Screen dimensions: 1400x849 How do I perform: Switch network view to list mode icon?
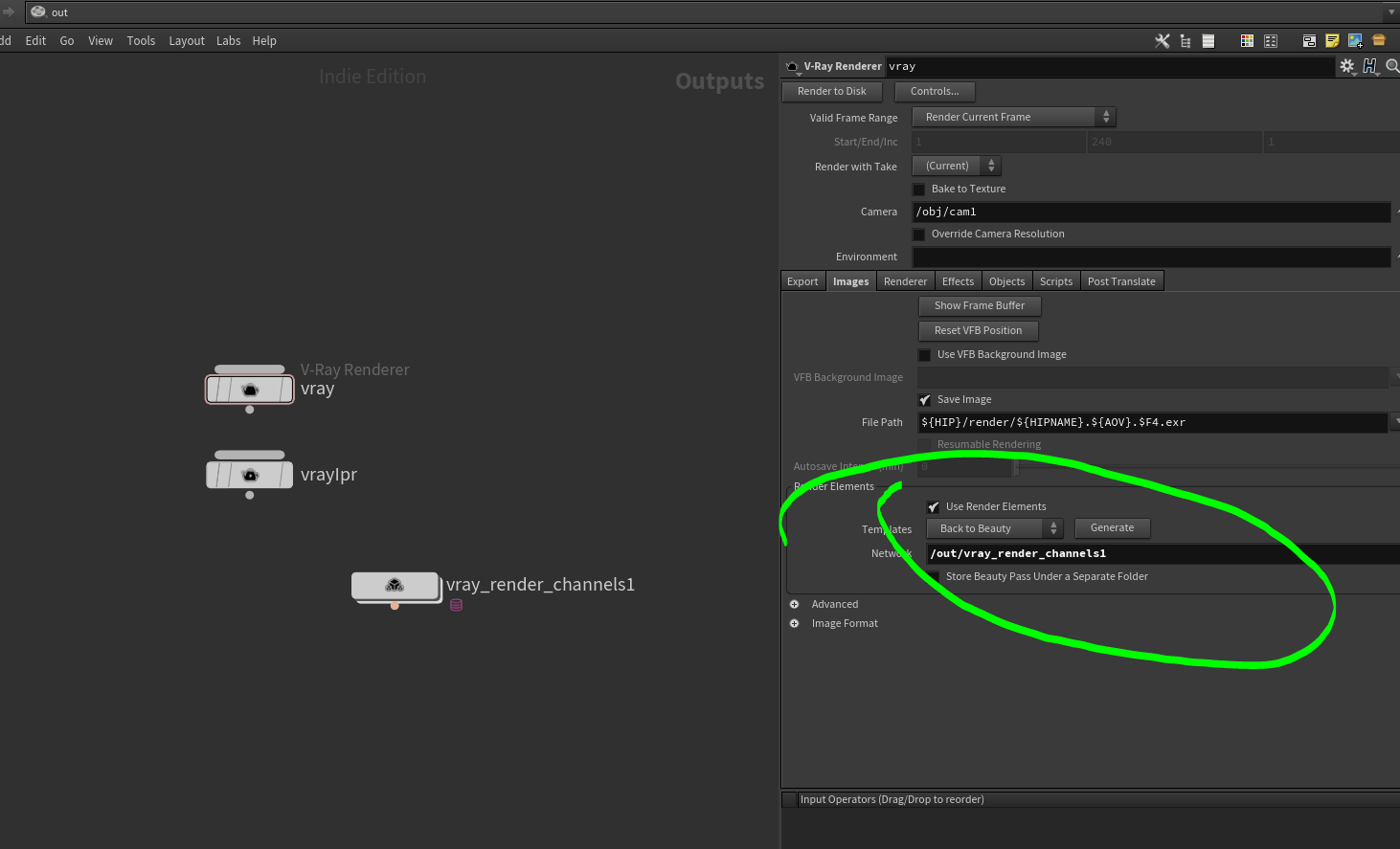[1208, 41]
